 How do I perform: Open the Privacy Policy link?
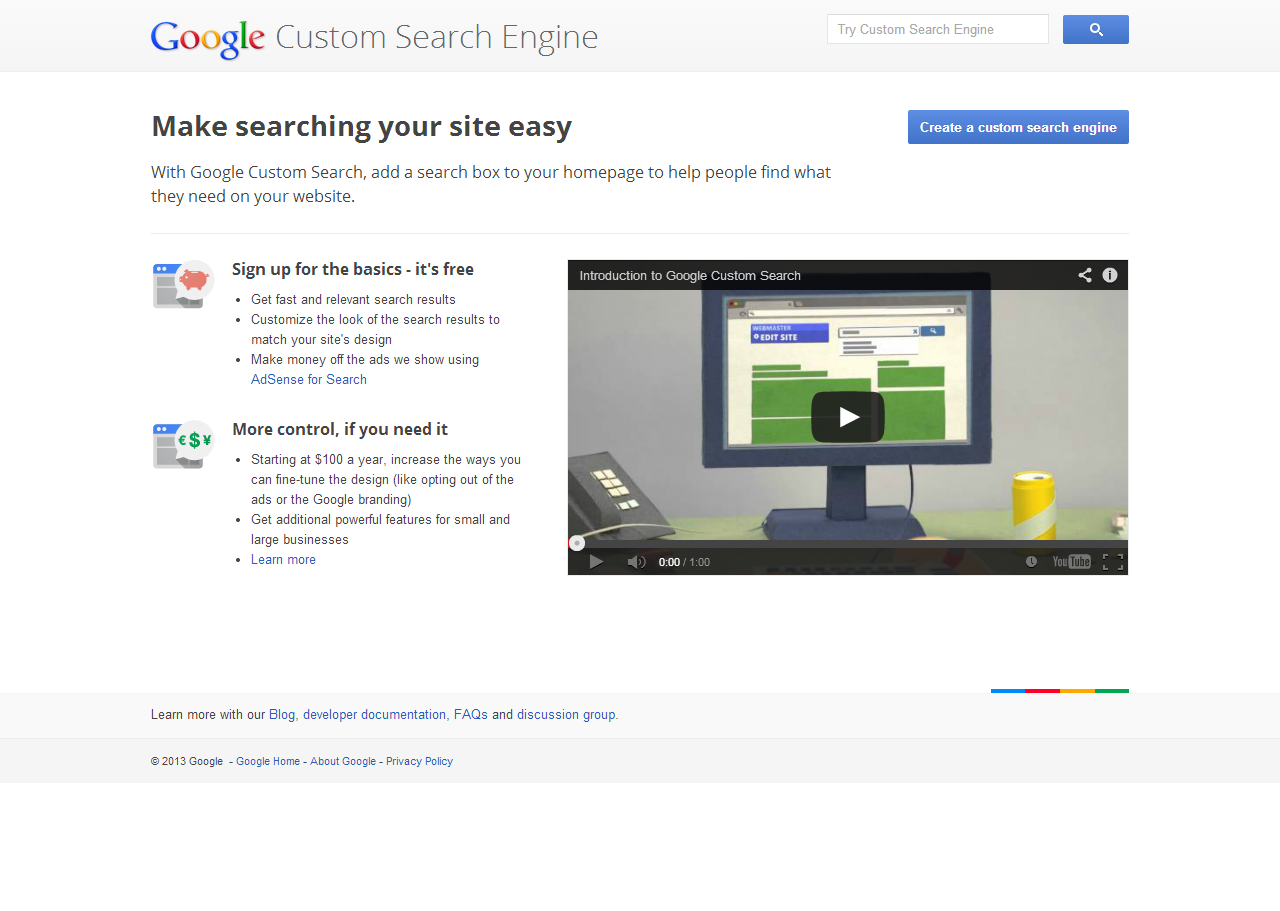click(x=419, y=762)
